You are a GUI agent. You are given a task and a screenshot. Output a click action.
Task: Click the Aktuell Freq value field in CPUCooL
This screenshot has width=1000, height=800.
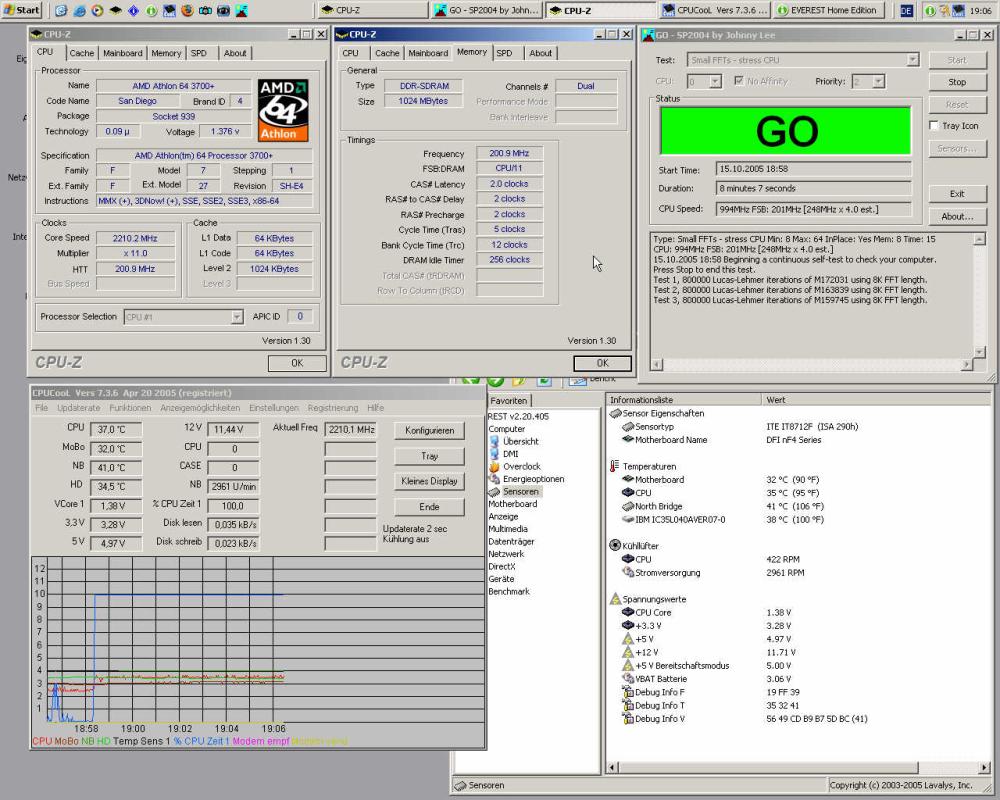[351, 430]
